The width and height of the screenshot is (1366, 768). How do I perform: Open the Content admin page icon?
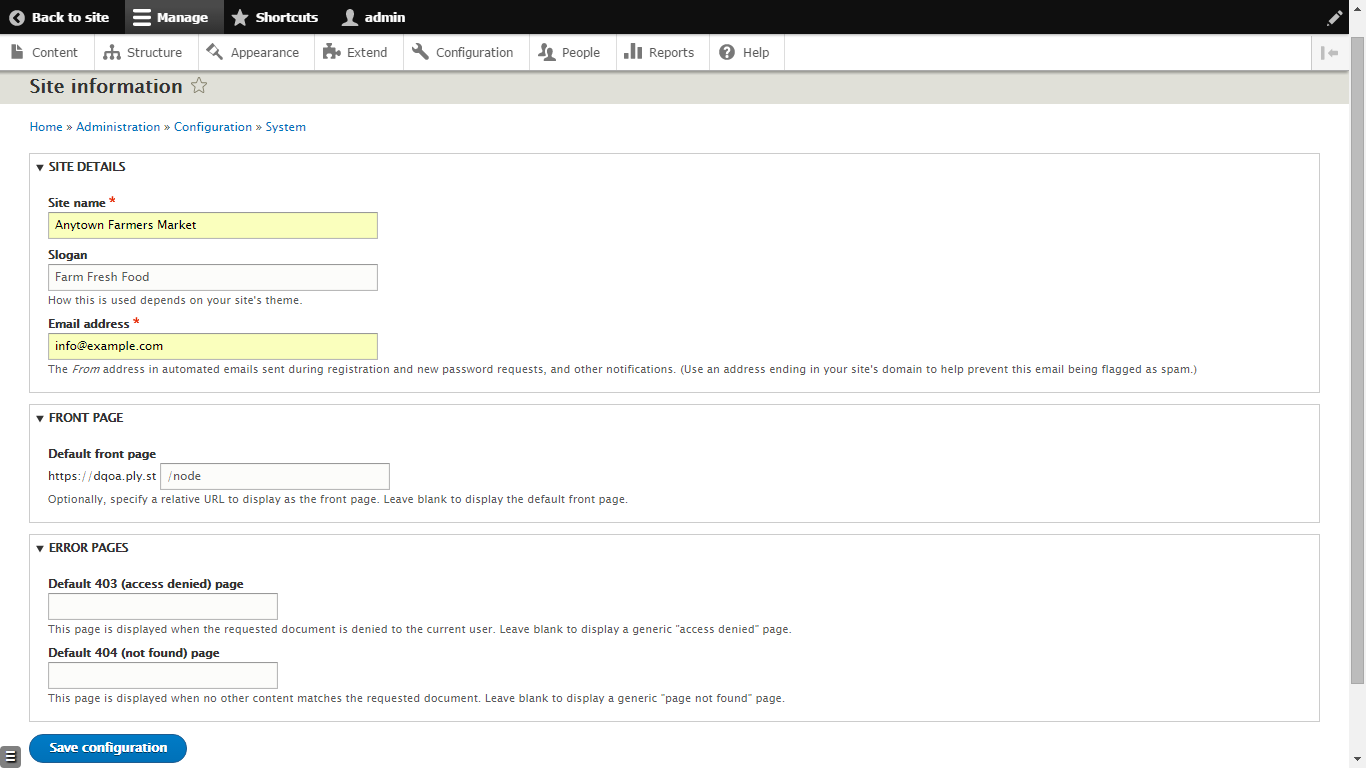15,52
